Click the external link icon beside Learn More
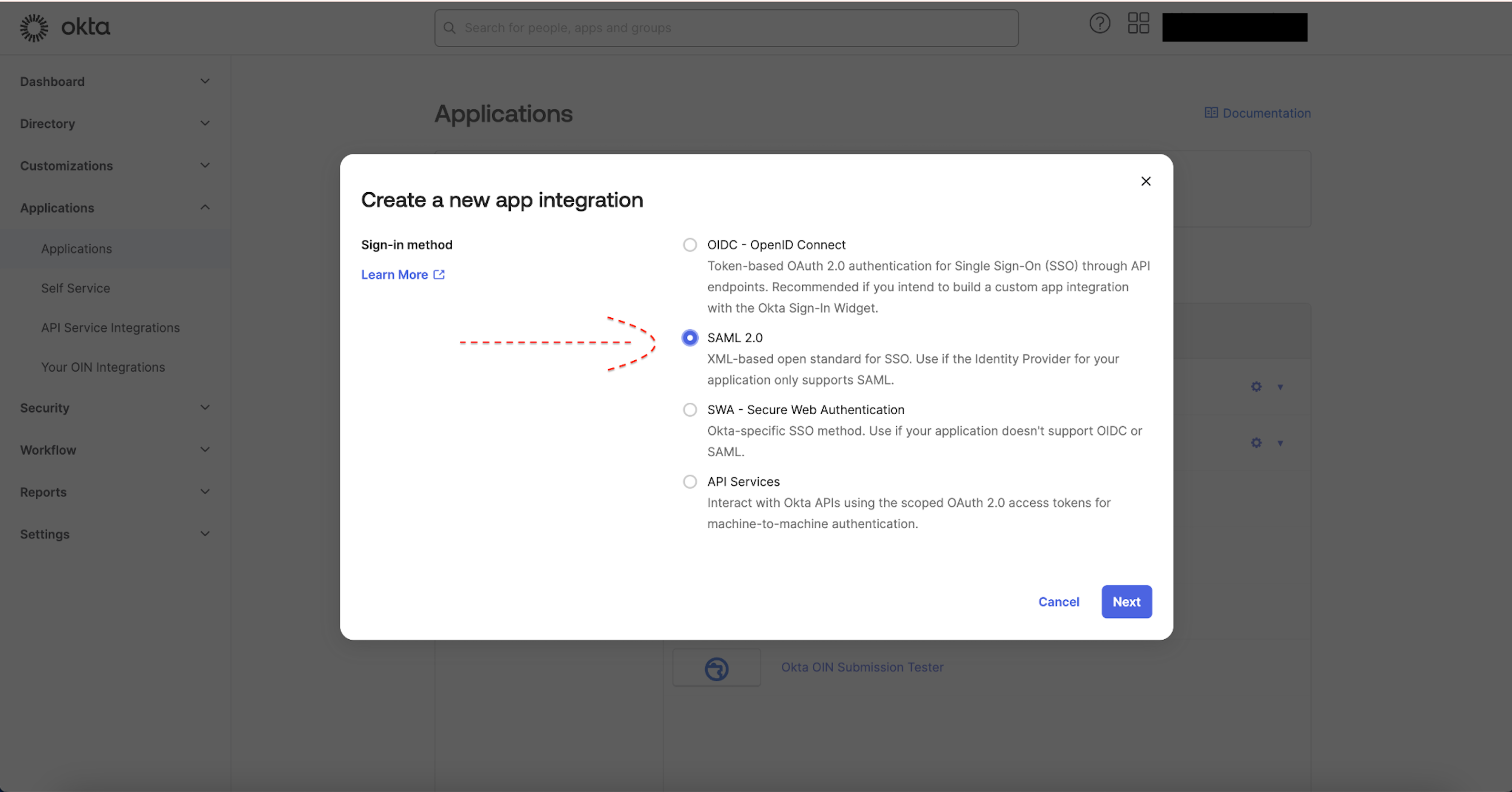Viewport: 1512px width, 792px height. coord(439,274)
